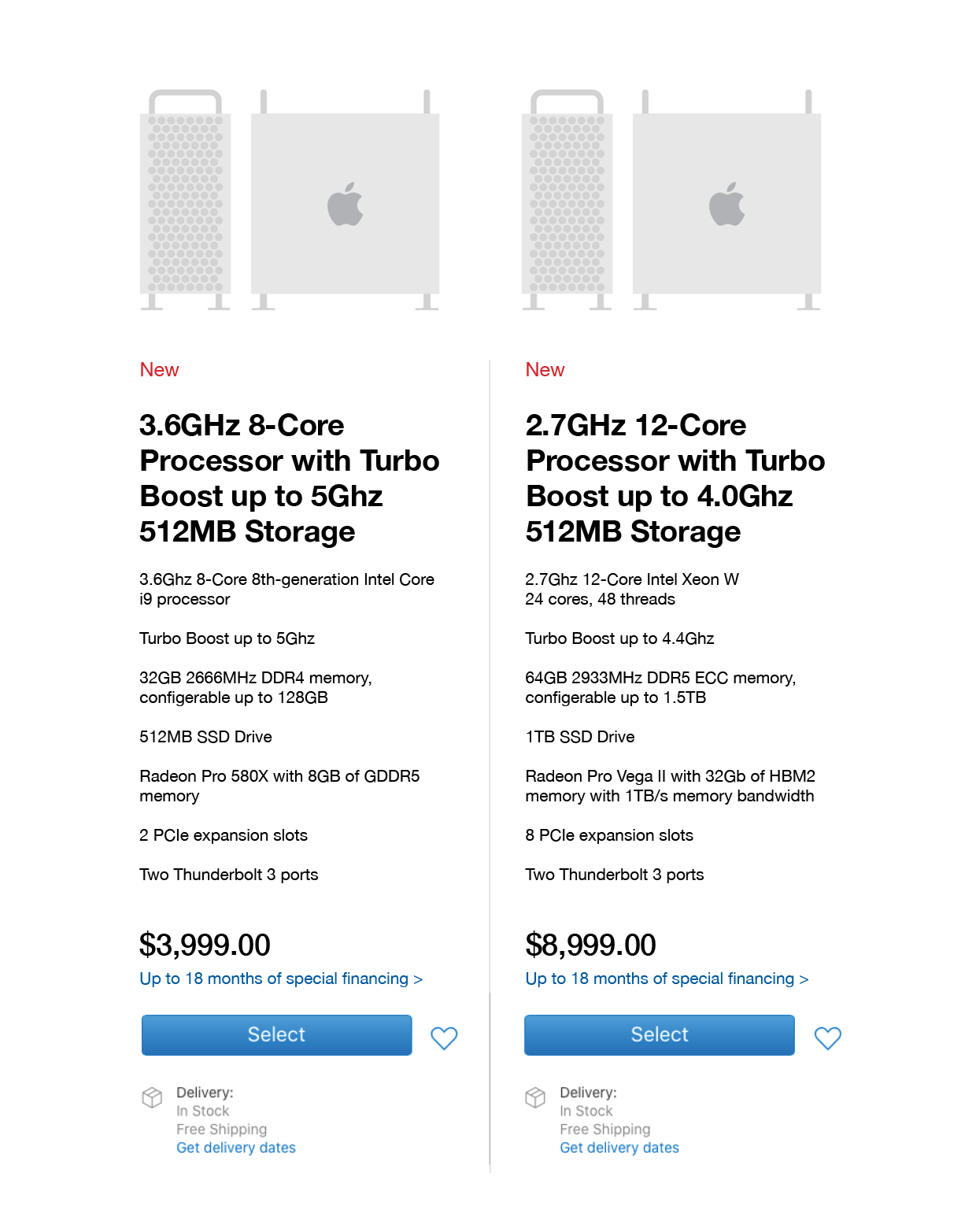This screenshot has width=976, height=1232.
Task: Select the $3,999.00 Mac Pro configuration
Action: 276,1034
